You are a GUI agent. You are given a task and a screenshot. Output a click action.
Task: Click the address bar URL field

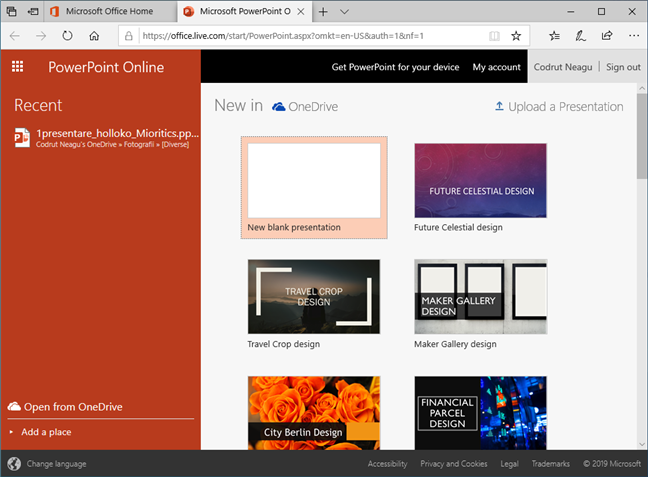(x=300, y=35)
